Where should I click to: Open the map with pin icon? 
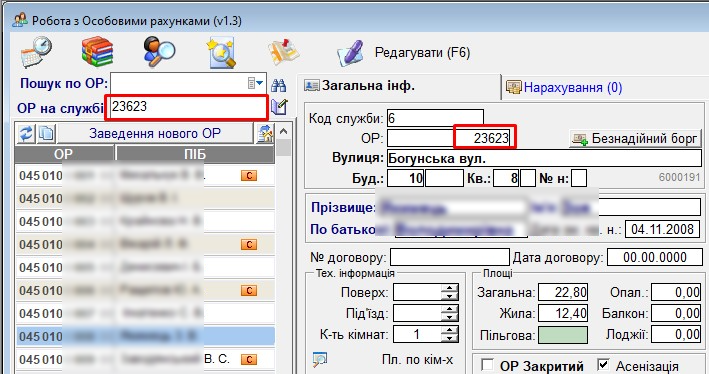click(284, 52)
